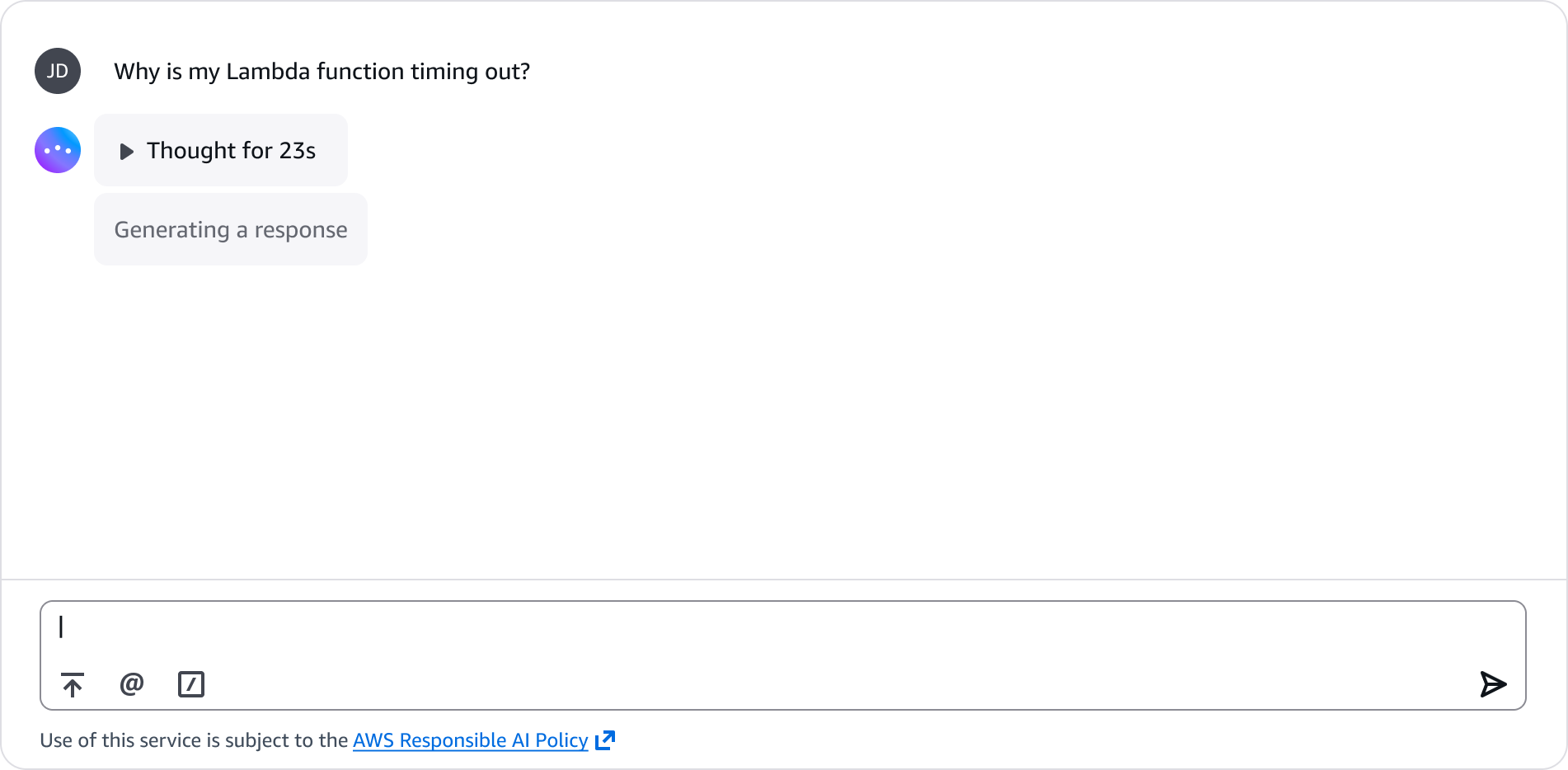Expand the triangle next to Thought for 23s

126,152
